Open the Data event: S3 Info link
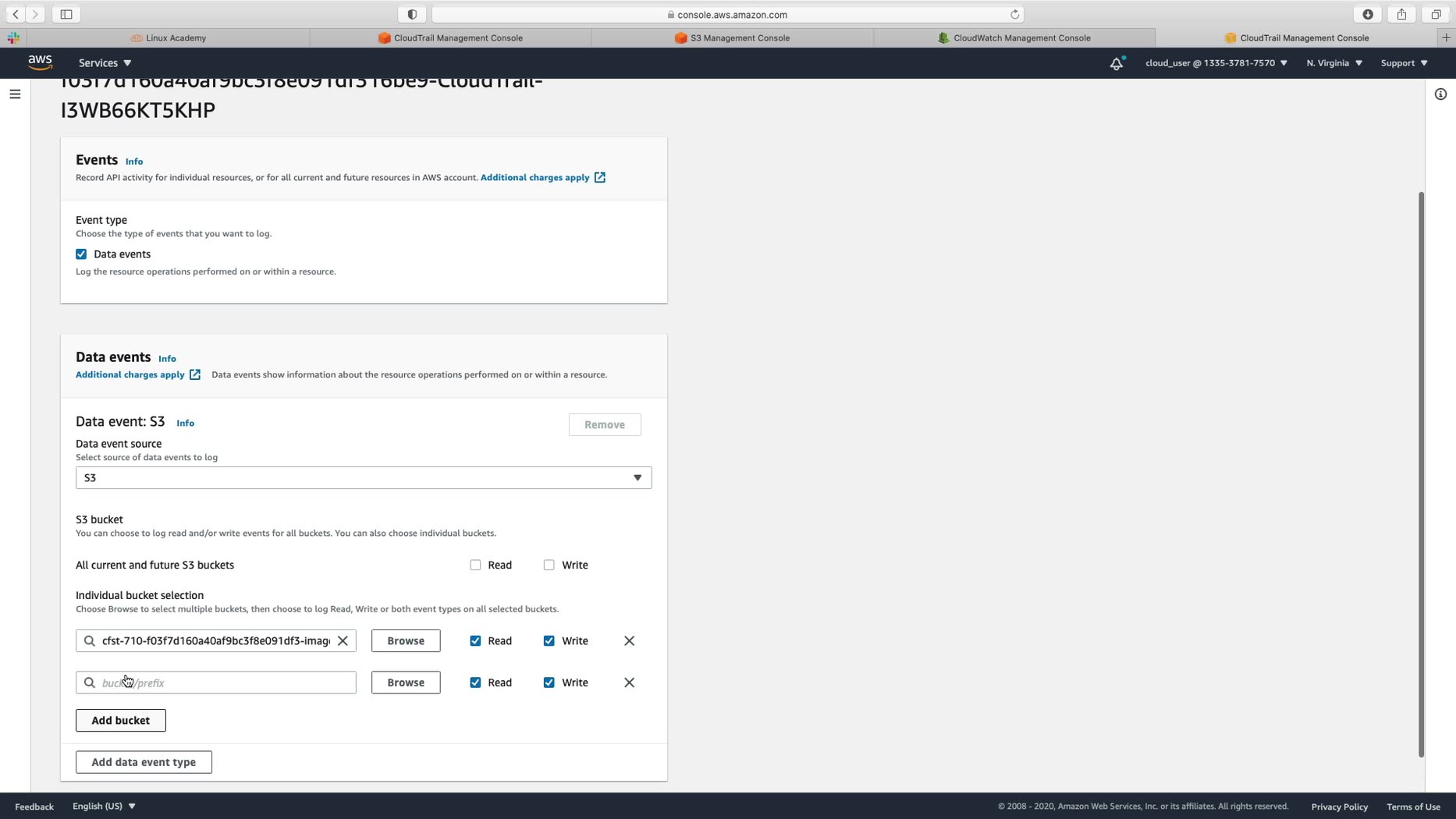This screenshot has width=1456, height=819. (x=185, y=424)
